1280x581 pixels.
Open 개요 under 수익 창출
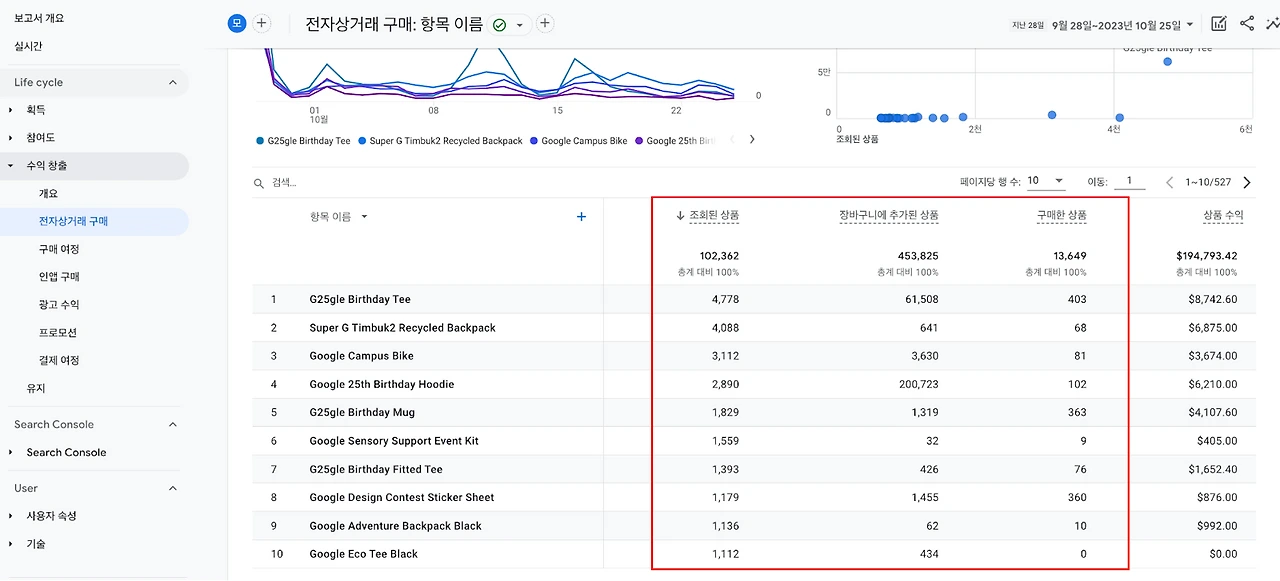pyautogui.click(x=48, y=193)
